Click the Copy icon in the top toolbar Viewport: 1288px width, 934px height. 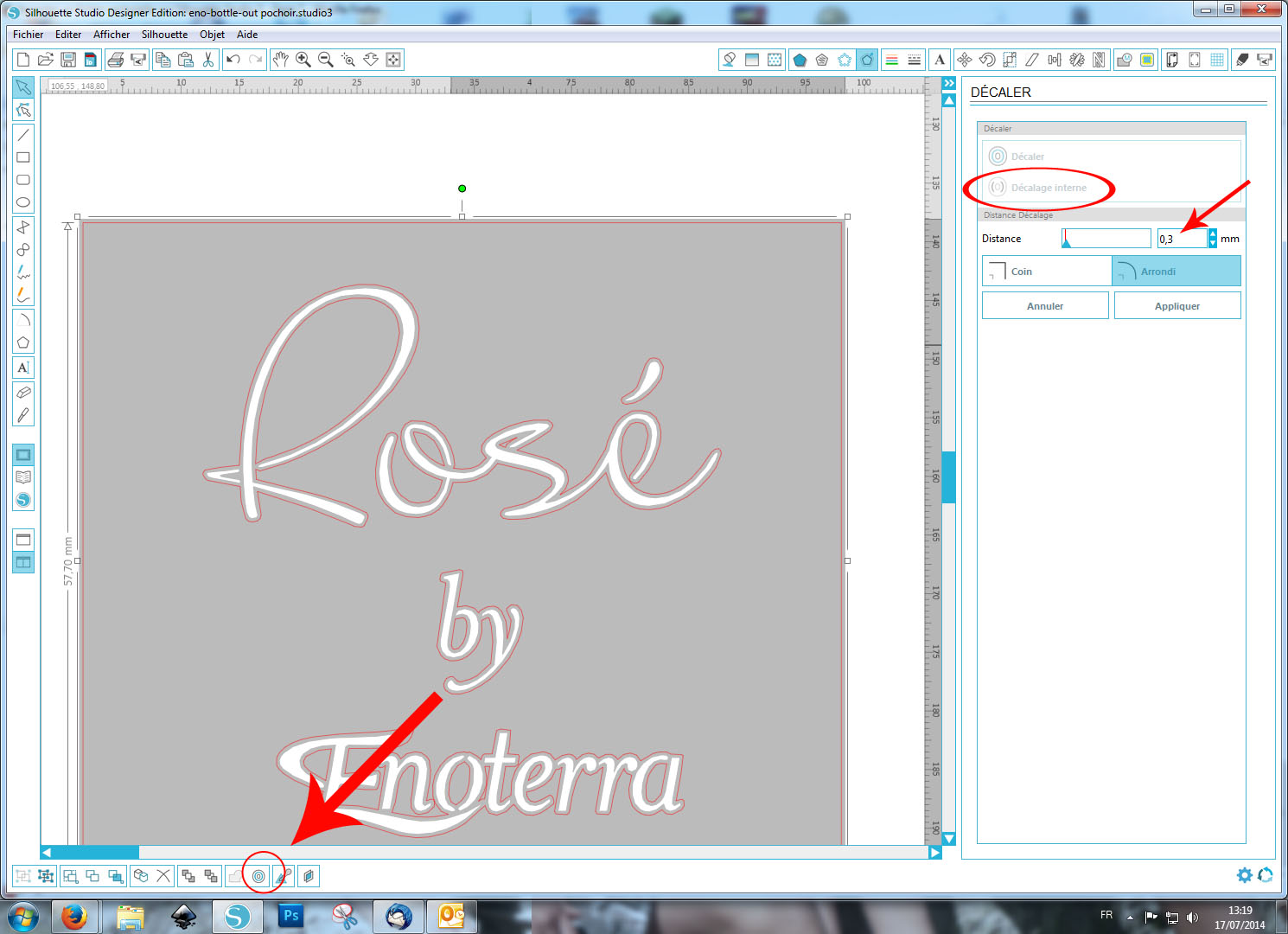click(x=163, y=60)
